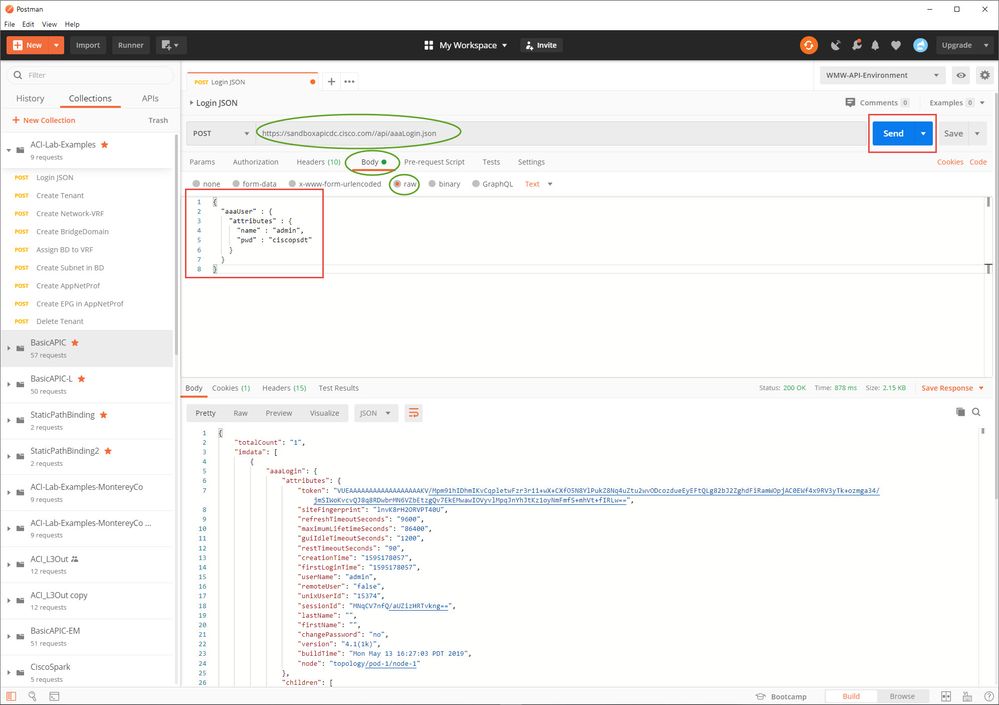Click the environment quick look eye icon
This screenshot has width=999, height=705.
point(961,75)
